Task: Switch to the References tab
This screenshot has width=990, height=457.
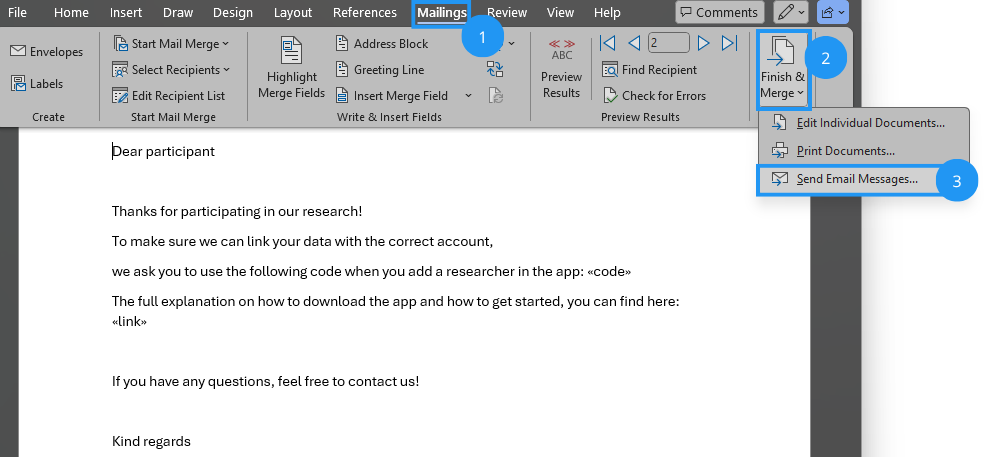Action: [x=365, y=12]
